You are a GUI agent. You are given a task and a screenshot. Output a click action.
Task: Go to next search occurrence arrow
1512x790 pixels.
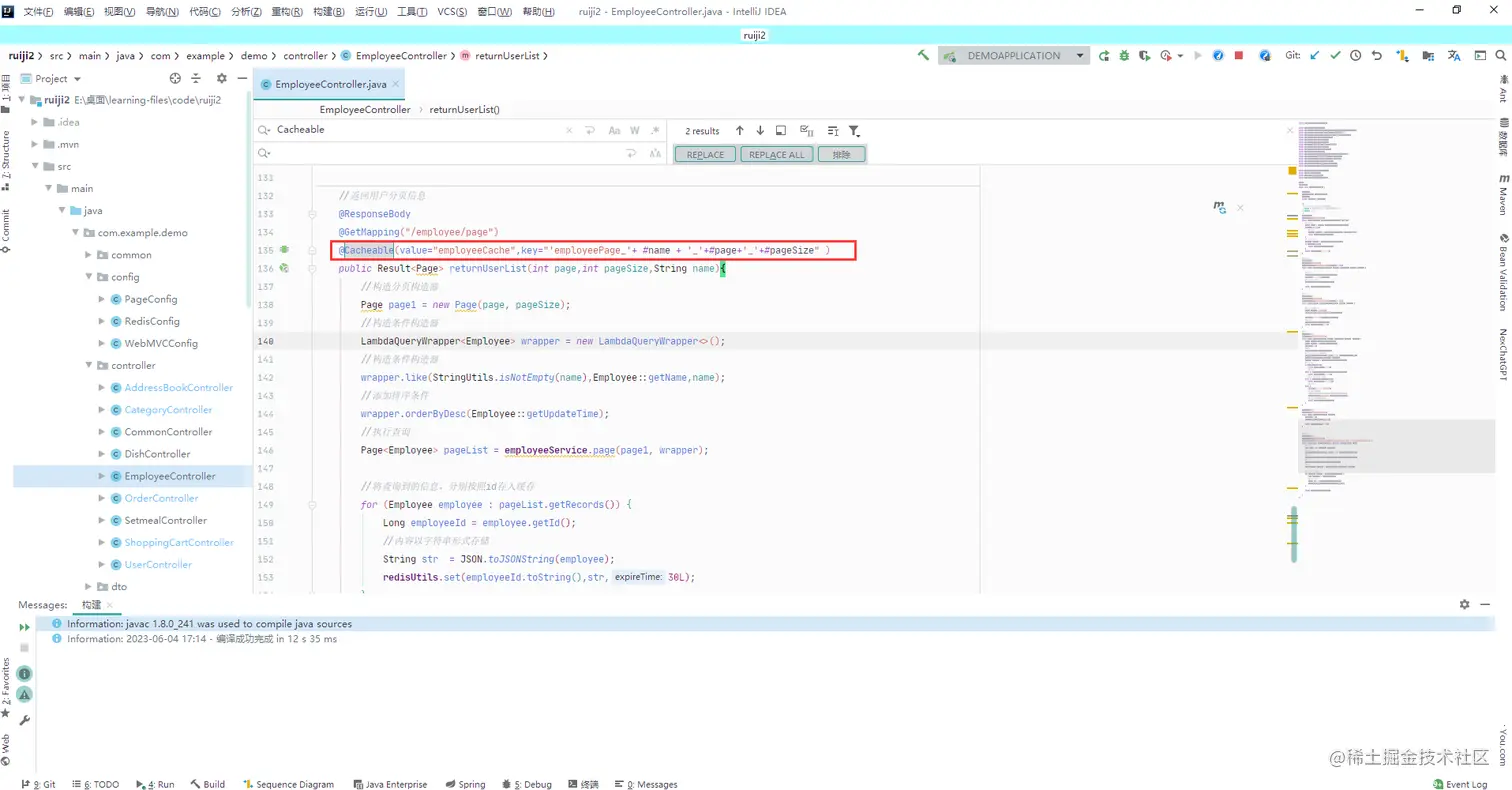(760, 131)
